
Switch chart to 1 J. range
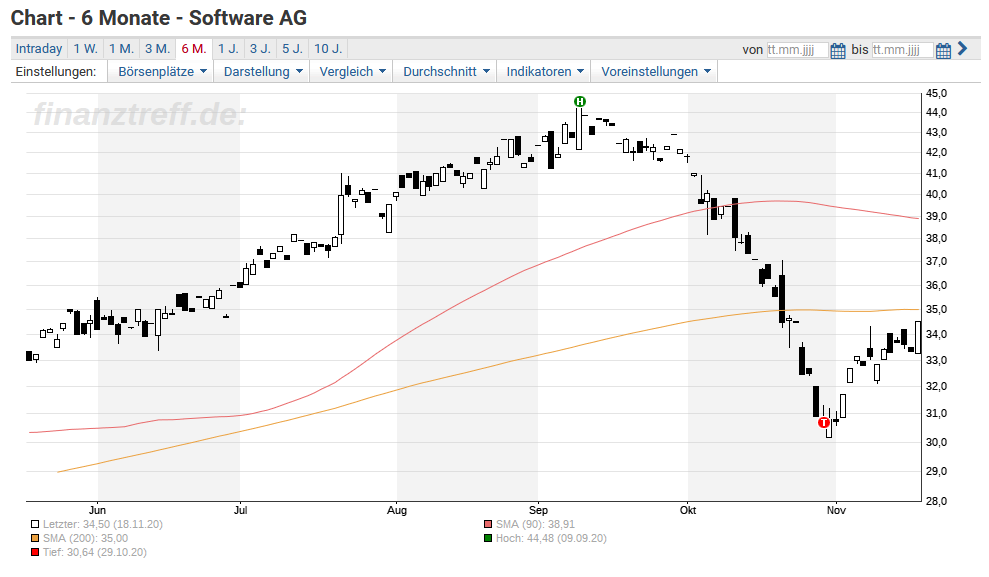click(x=228, y=49)
